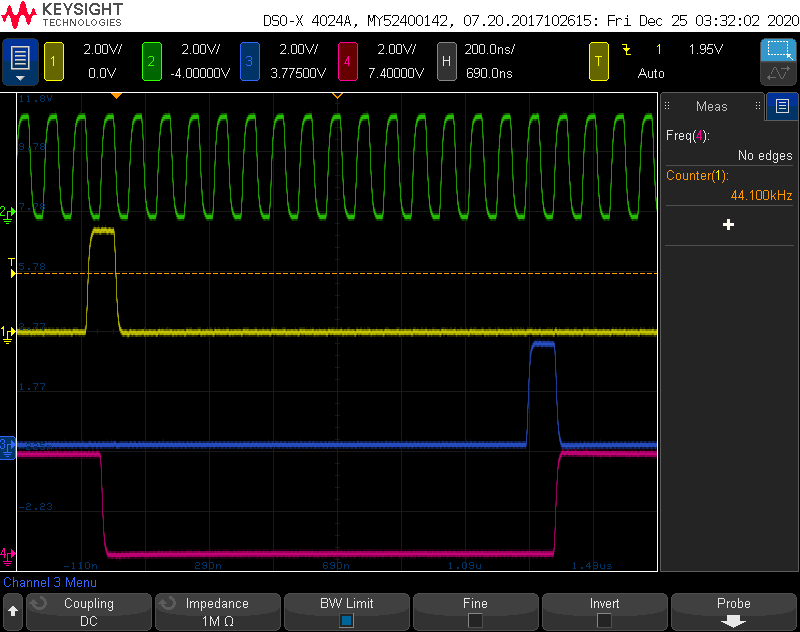Click channel 4 ground reference marker
Screen dimensions: 800x632
(x=8, y=555)
